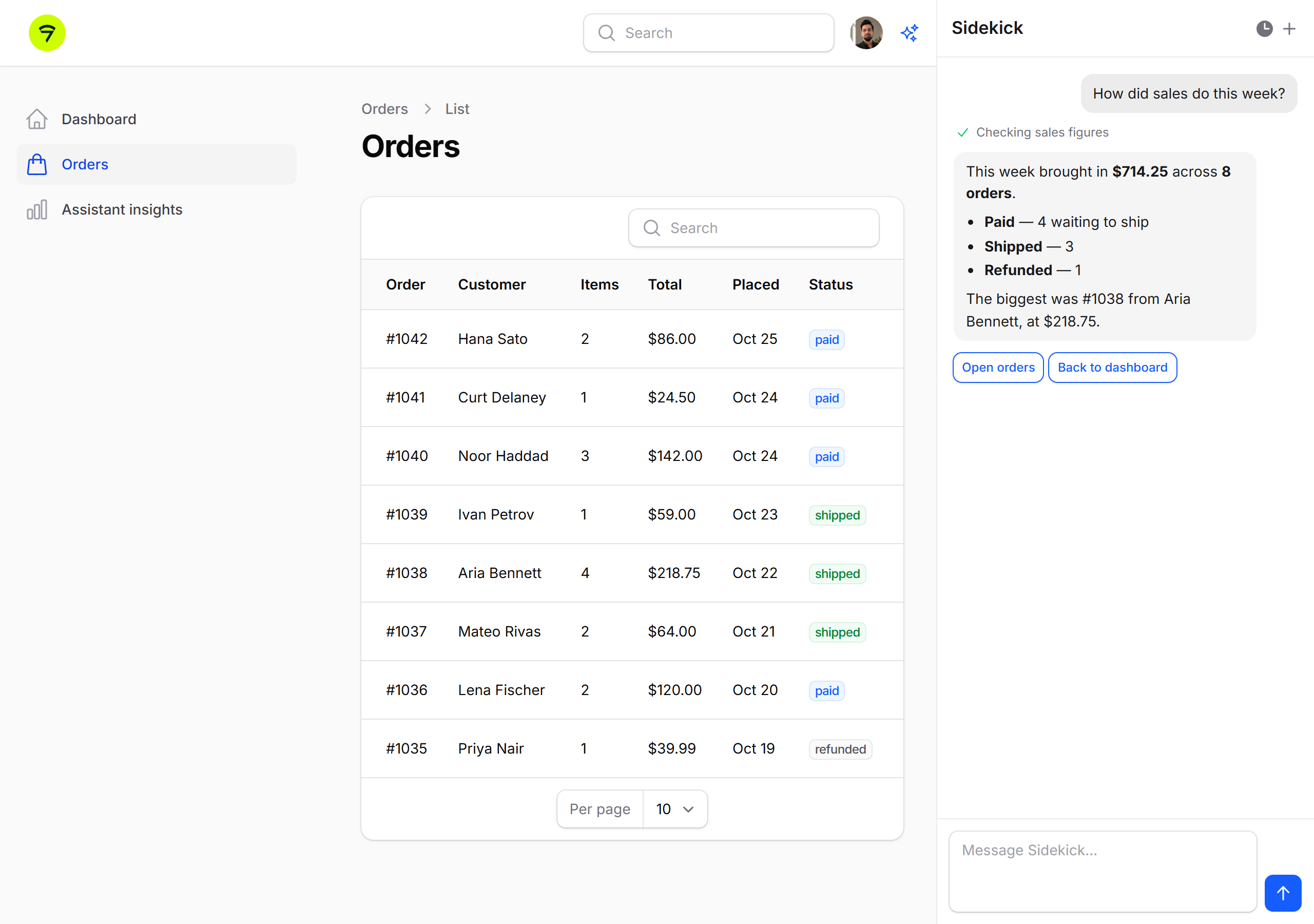Expand the Per page 10 dropdown
1314x924 pixels.
(675, 809)
